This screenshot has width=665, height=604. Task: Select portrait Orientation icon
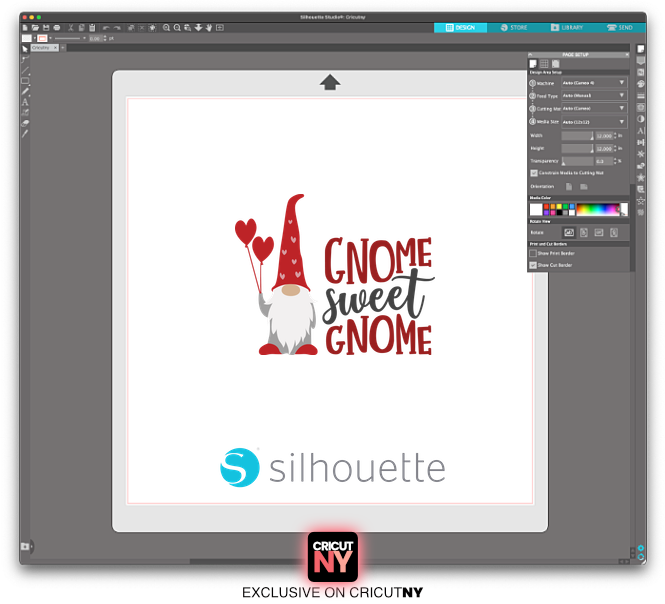pyautogui.click(x=569, y=187)
